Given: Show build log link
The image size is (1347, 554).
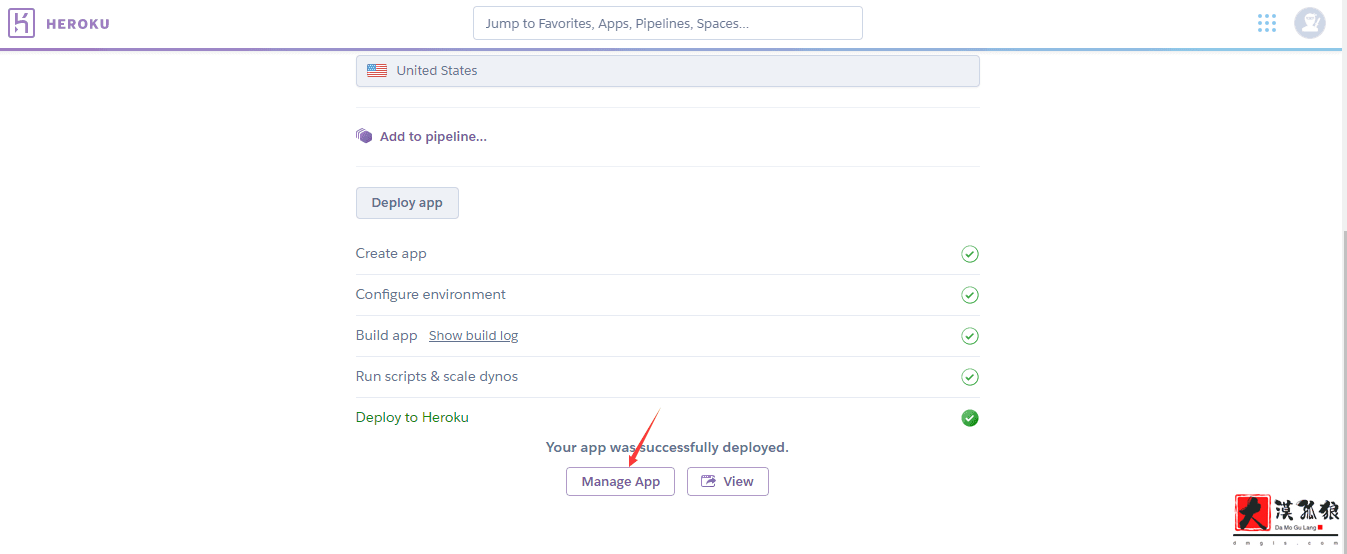Looking at the screenshot, I should (x=473, y=336).
